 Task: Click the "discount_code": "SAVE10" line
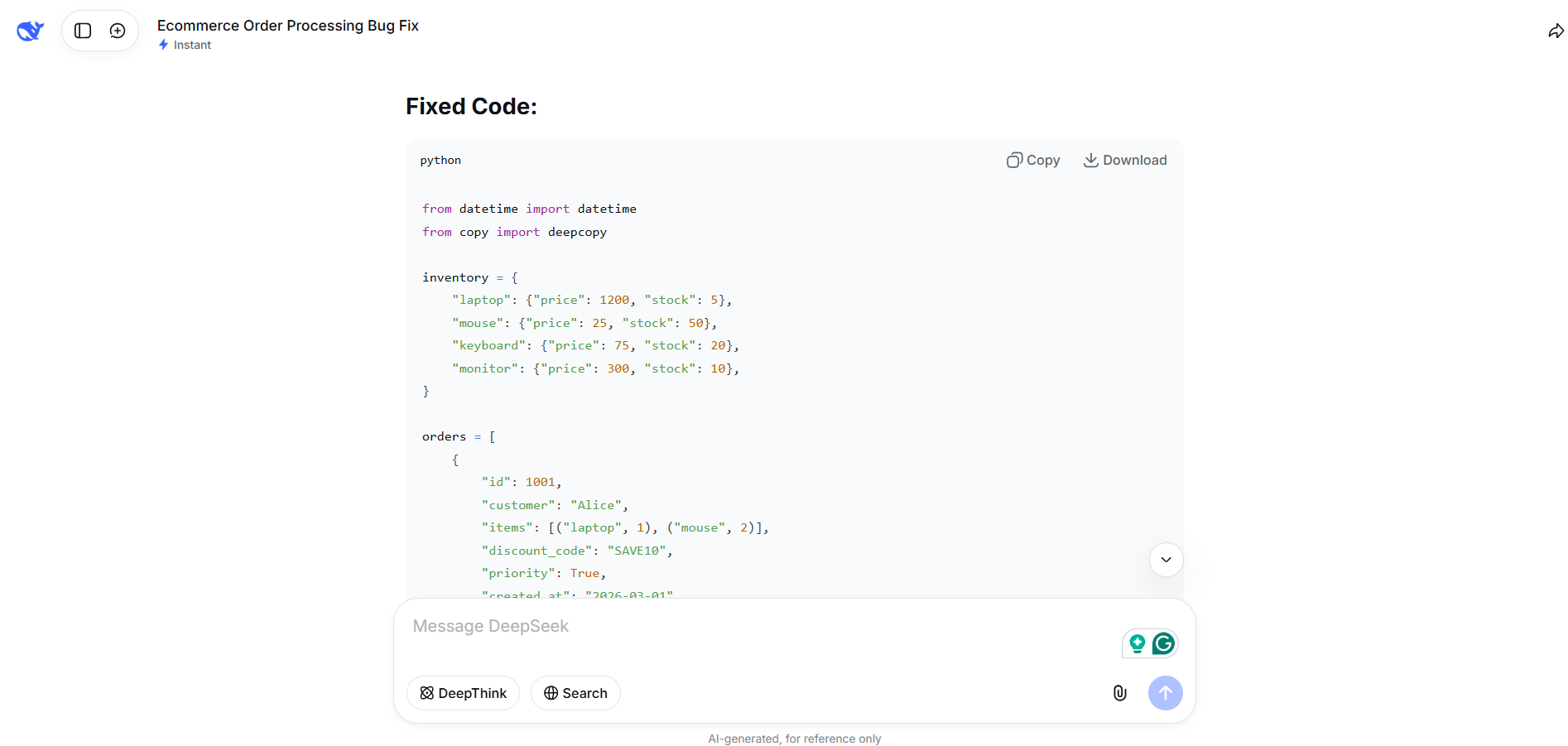click(577, 551)
